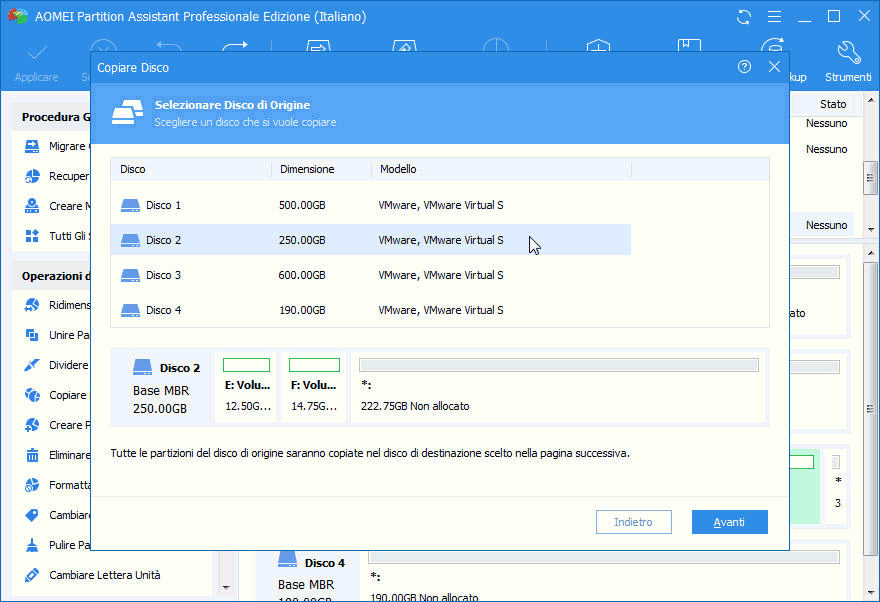Click the Creare media sidebar icon
The width and height of the screenshot is (880, 602).
(x=32, y=206)
